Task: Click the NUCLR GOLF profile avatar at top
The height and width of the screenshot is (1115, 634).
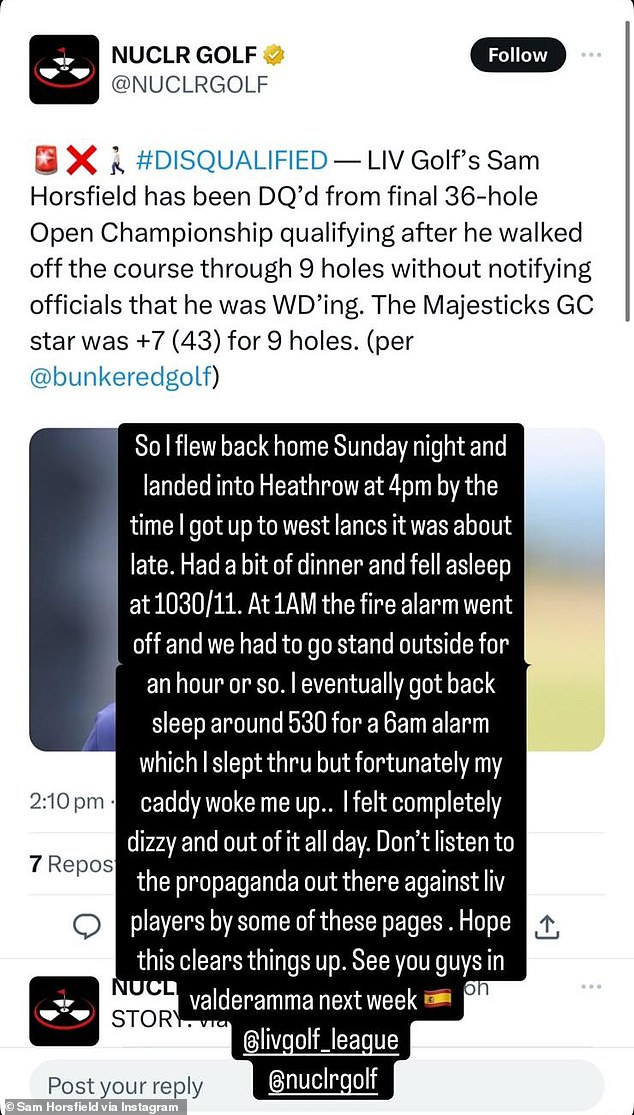Action: tap(64, 70)
